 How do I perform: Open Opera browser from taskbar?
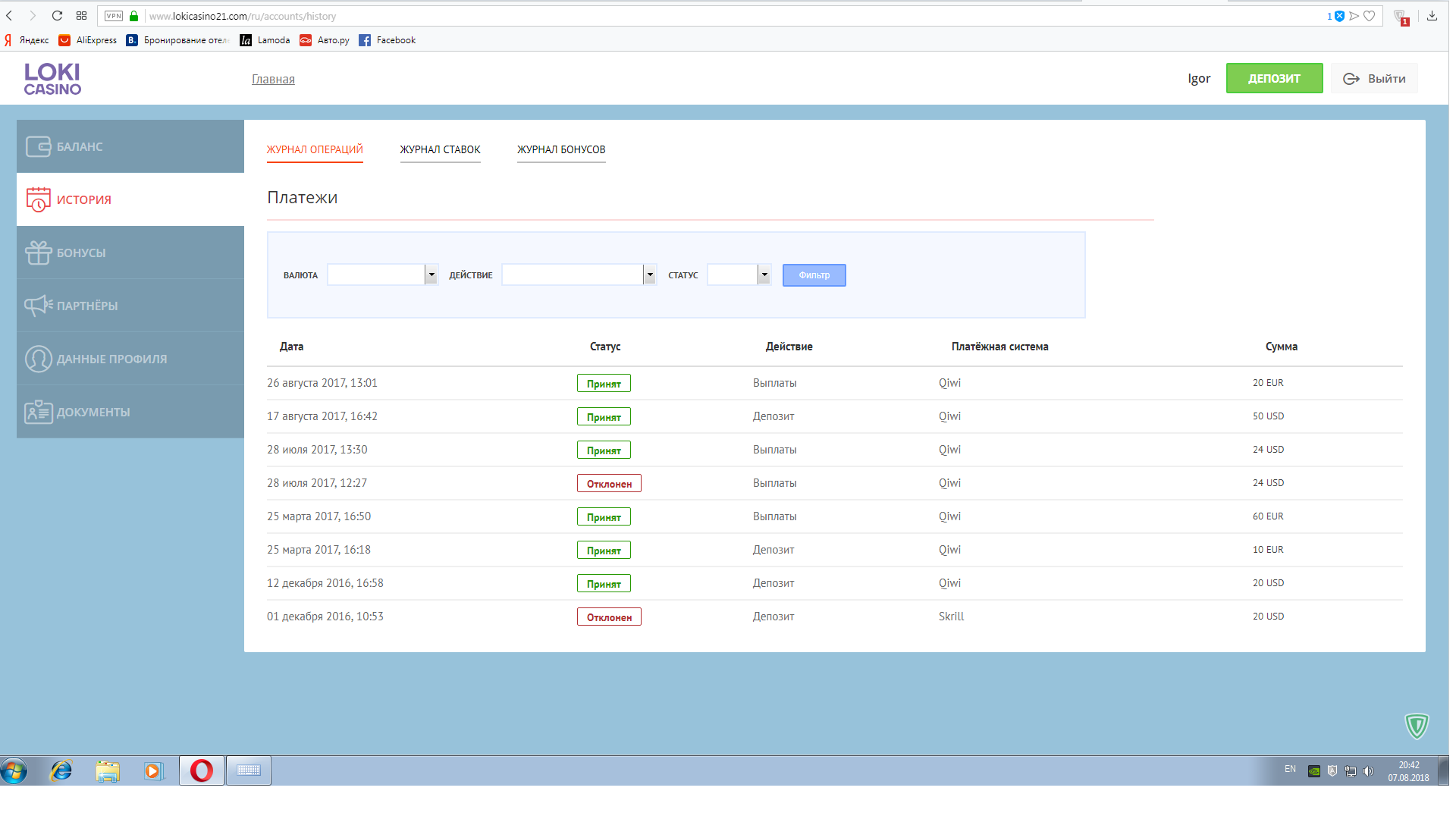click(201, 770)
